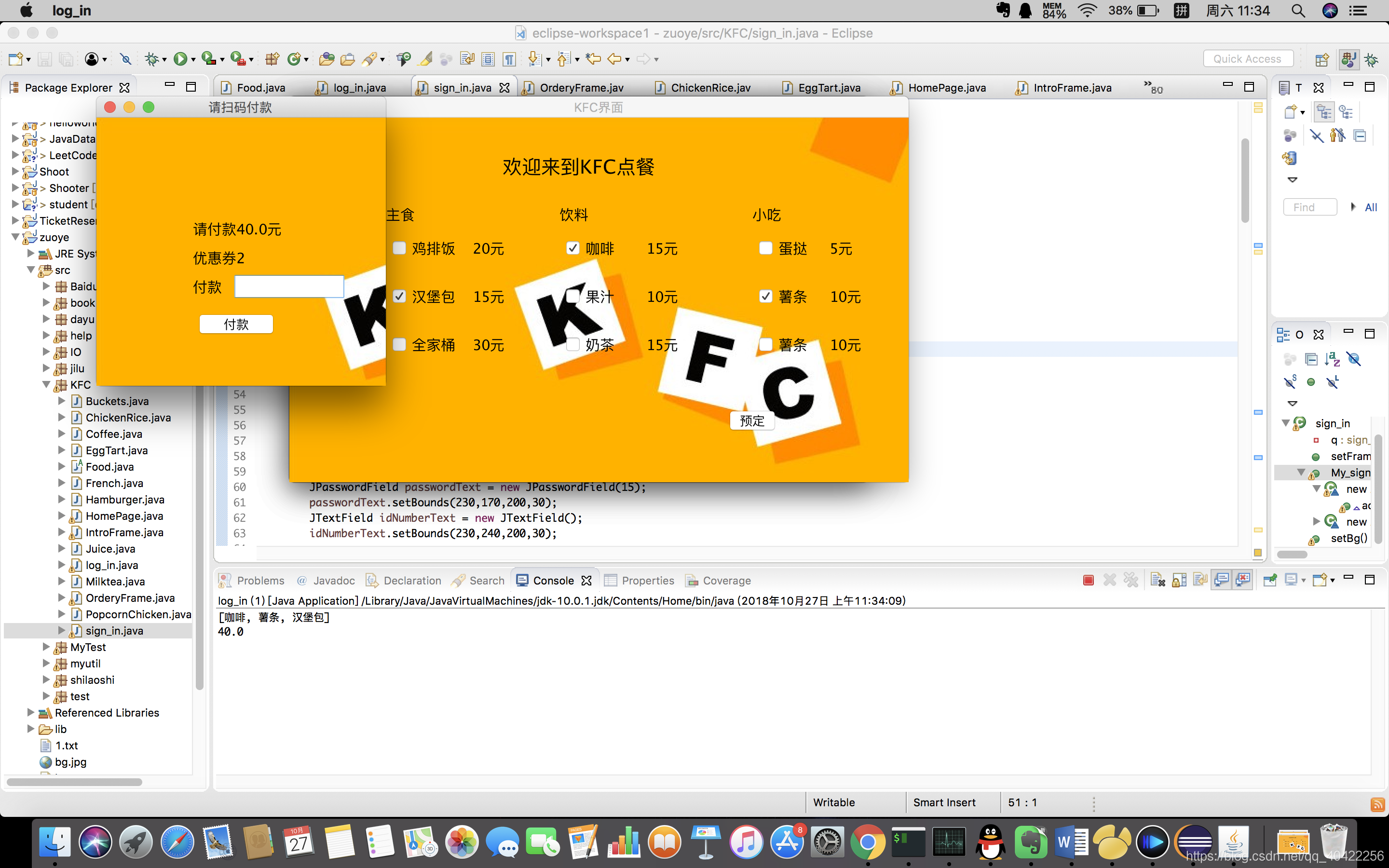Click the Last Edit Location icon
This screenshot has height=868, width=1389.
(x=594, y=58)
